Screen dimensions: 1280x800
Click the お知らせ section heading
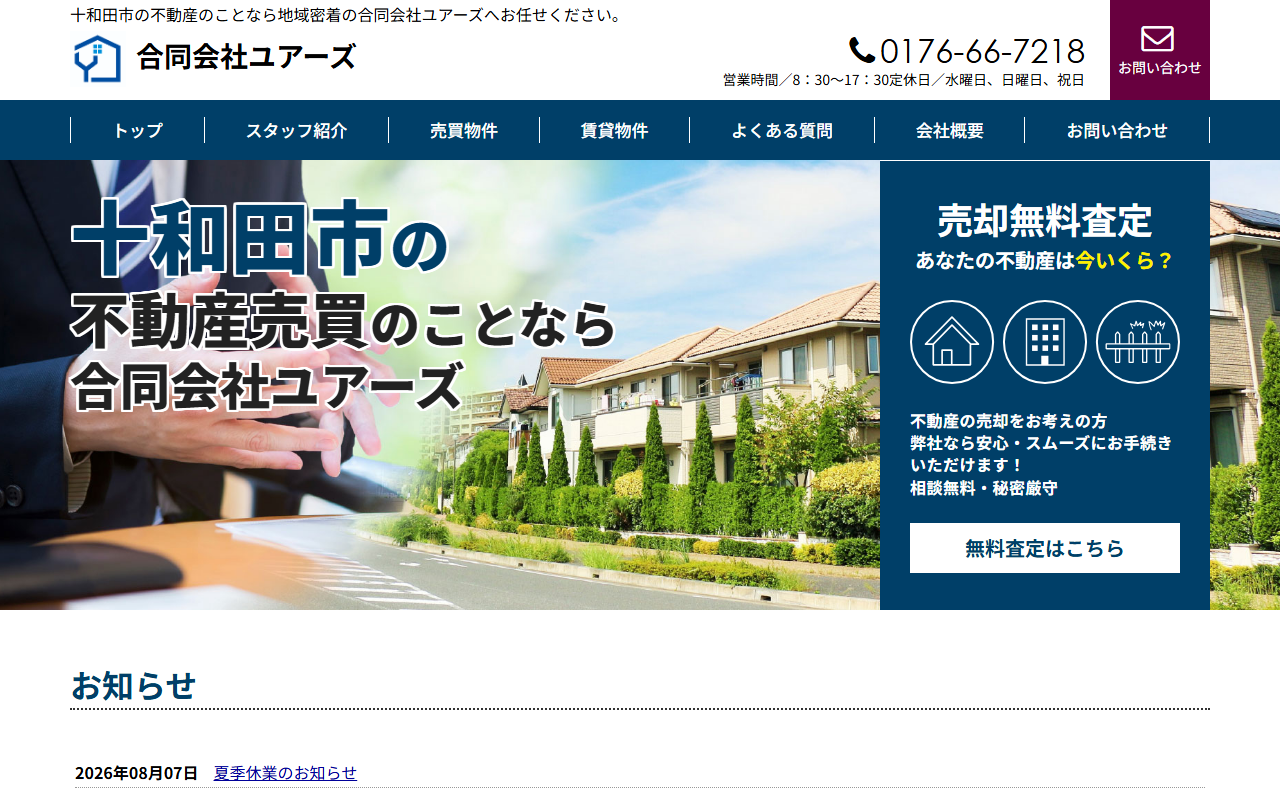click(133, 686)
